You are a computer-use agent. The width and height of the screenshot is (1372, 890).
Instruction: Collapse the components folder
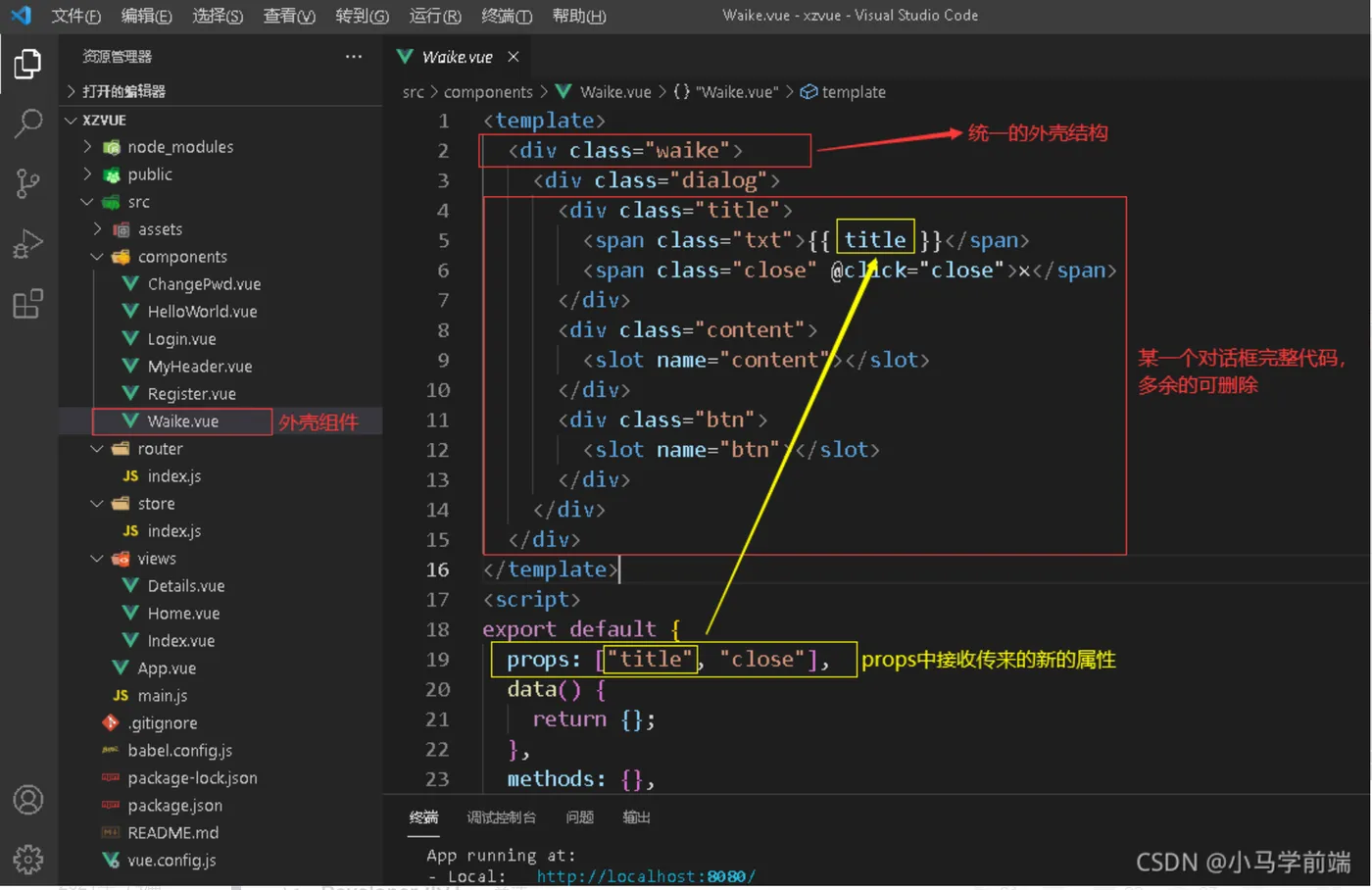pyautogui.click(x=97, y=256)
